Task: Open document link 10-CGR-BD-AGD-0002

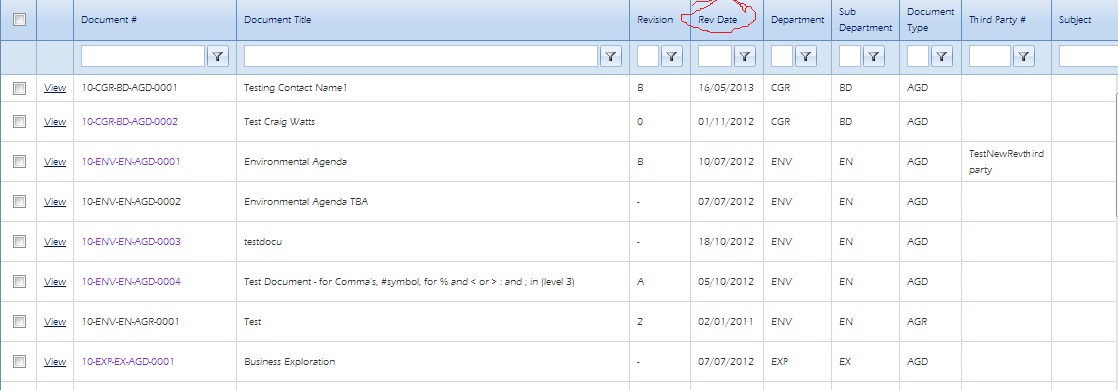Action: pyautogui.click(x=130, y=122)
